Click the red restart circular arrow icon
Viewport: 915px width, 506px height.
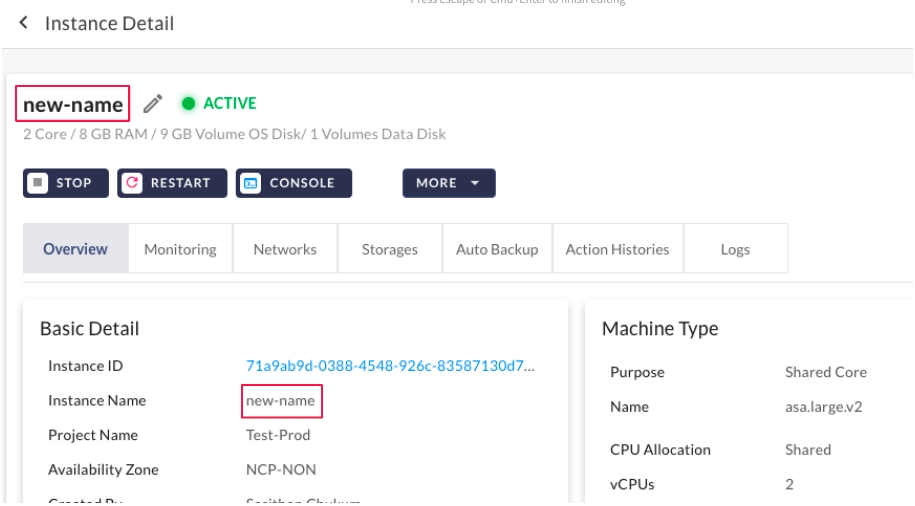(x=133, y=183)
